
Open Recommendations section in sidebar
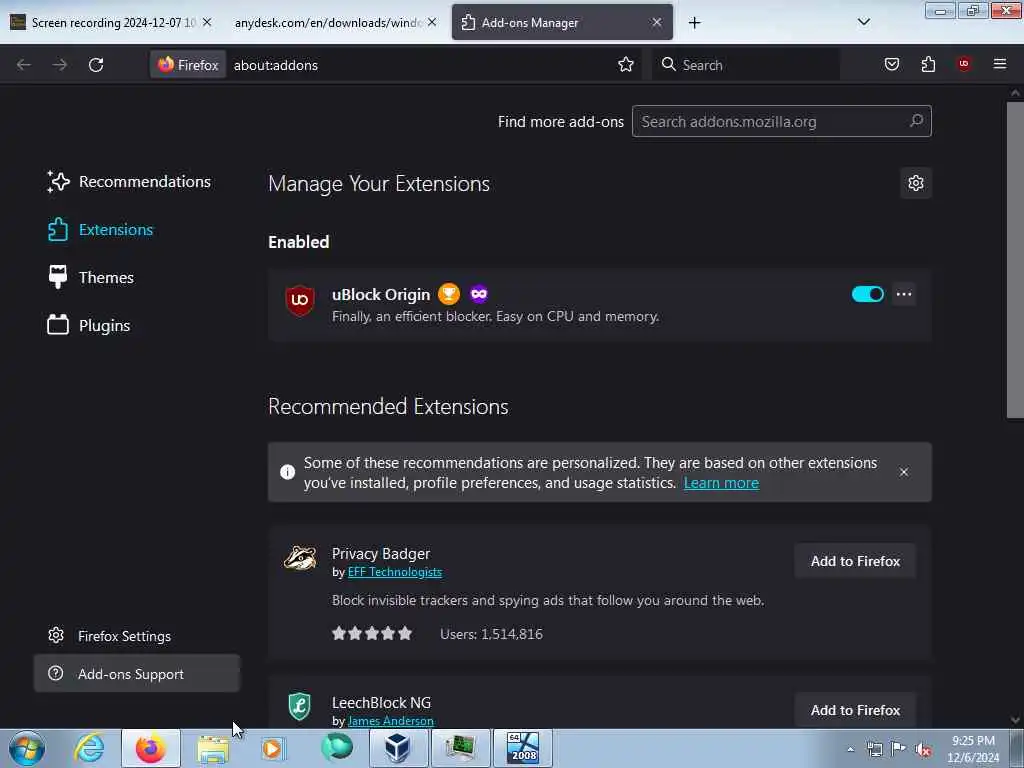click(129, 182)
